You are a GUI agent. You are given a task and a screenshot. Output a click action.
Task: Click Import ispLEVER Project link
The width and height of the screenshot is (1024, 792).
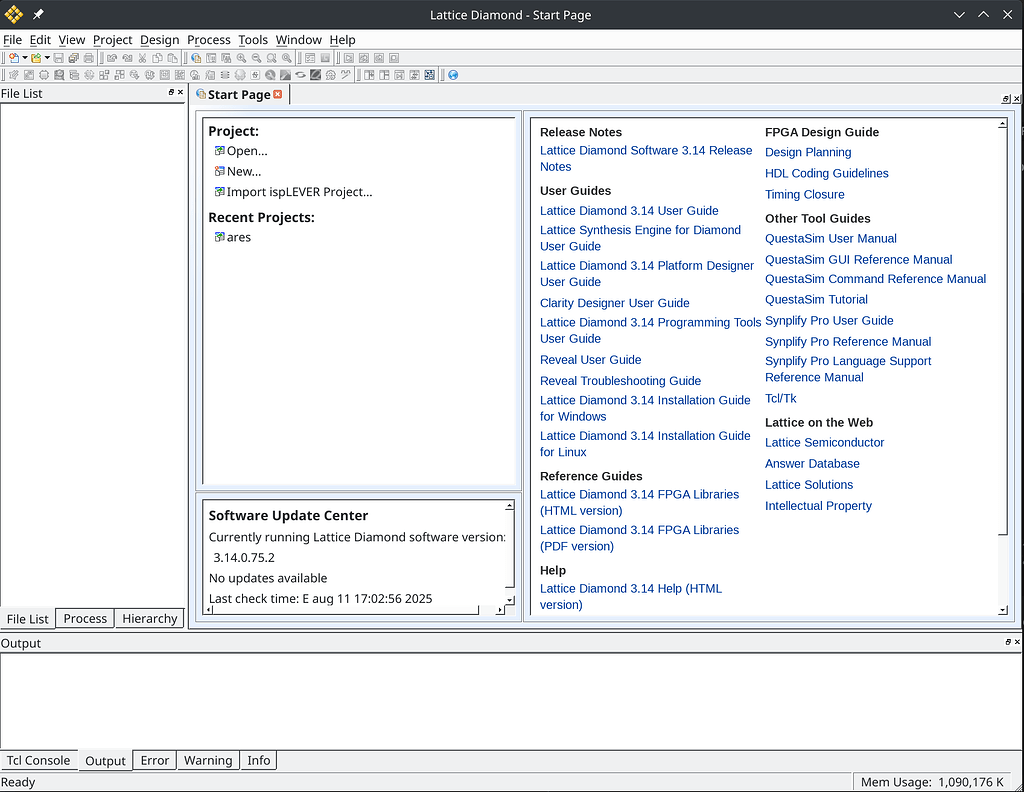299,192
